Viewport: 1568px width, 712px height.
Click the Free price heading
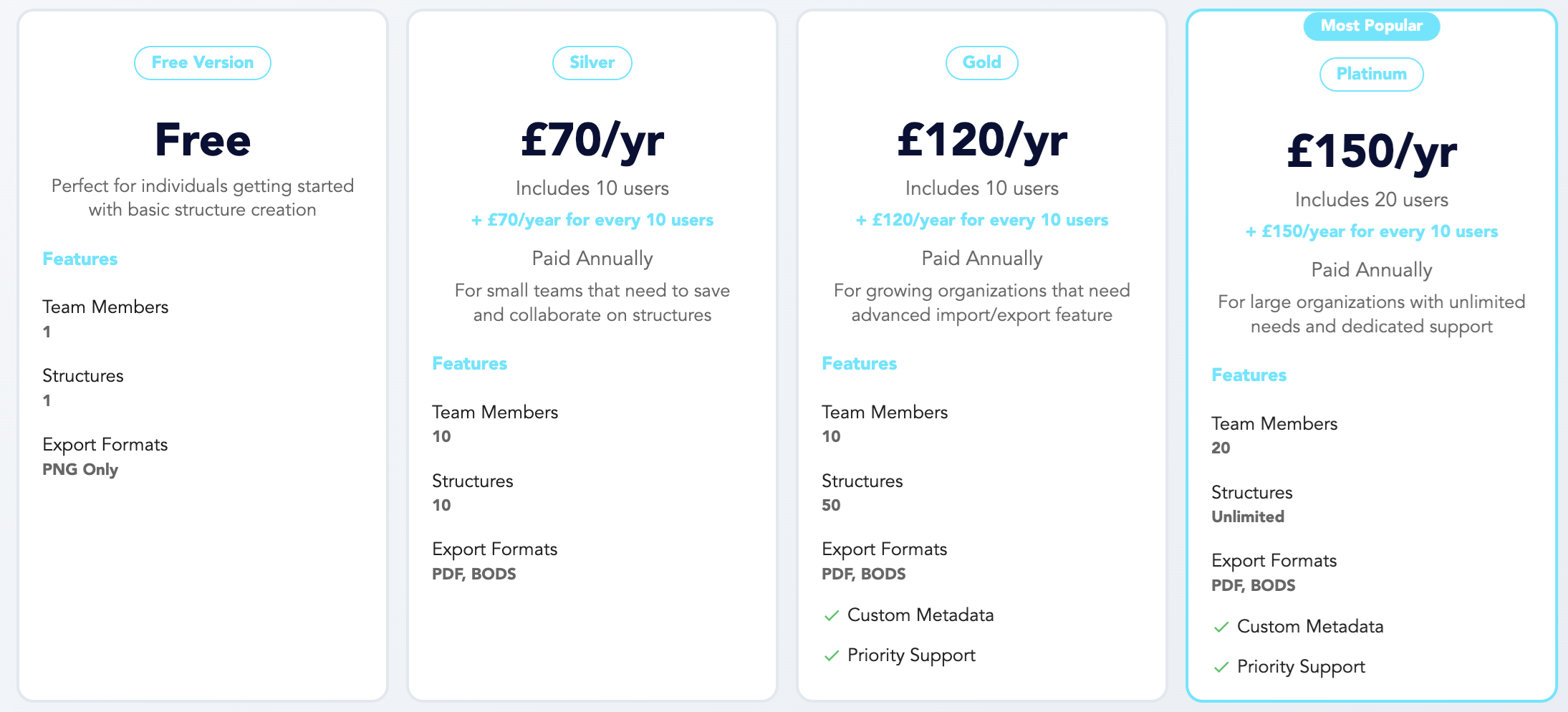click(x=203, y=140)
